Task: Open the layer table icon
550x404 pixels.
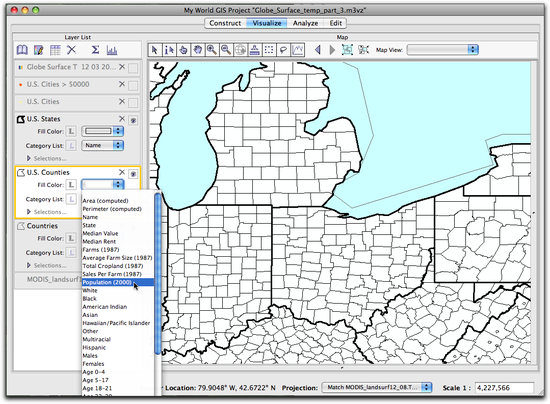Action: point(55,50)
